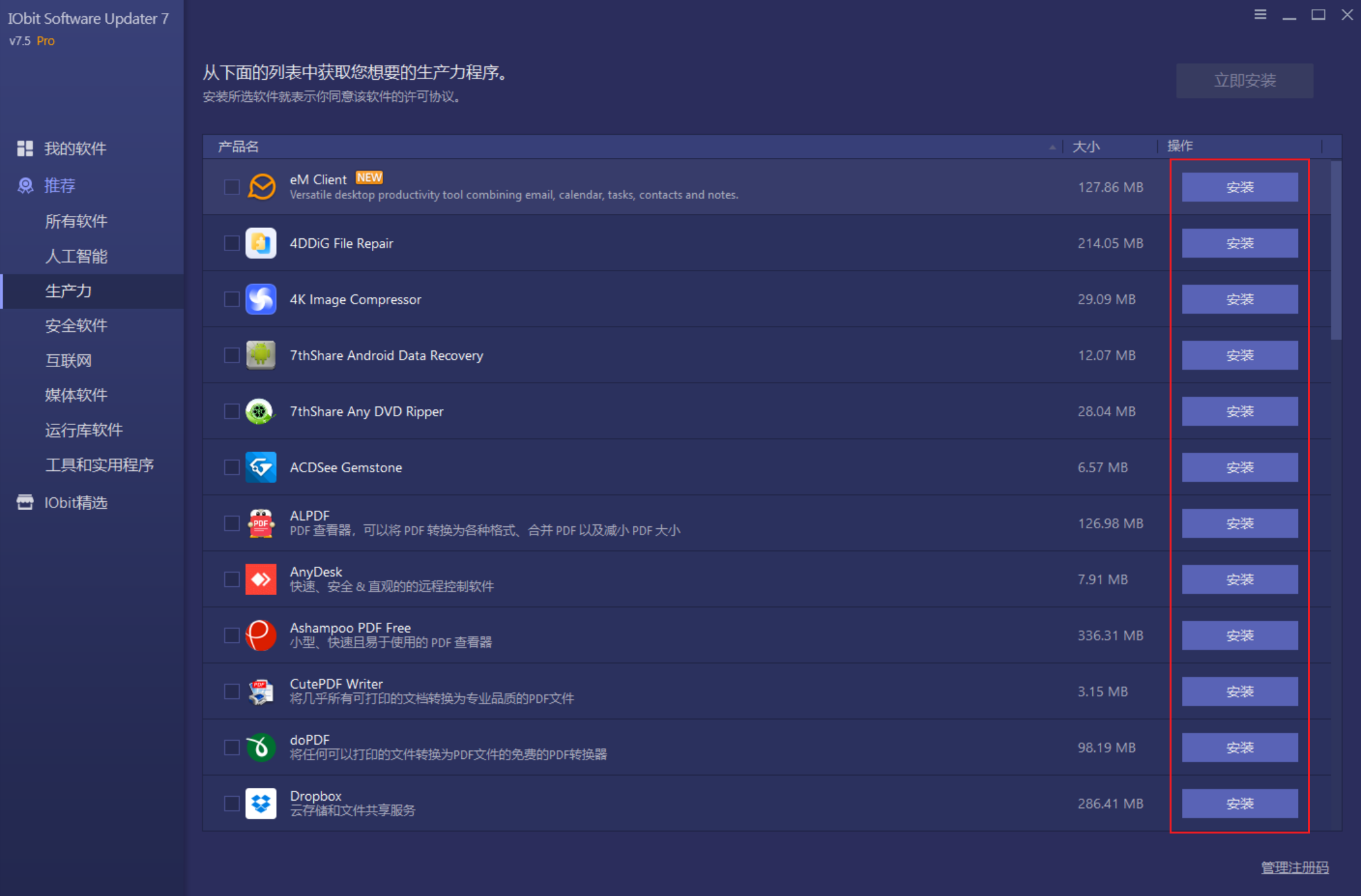Click the 7thShare Android Data Recovery icon

(x=261, y=355)
